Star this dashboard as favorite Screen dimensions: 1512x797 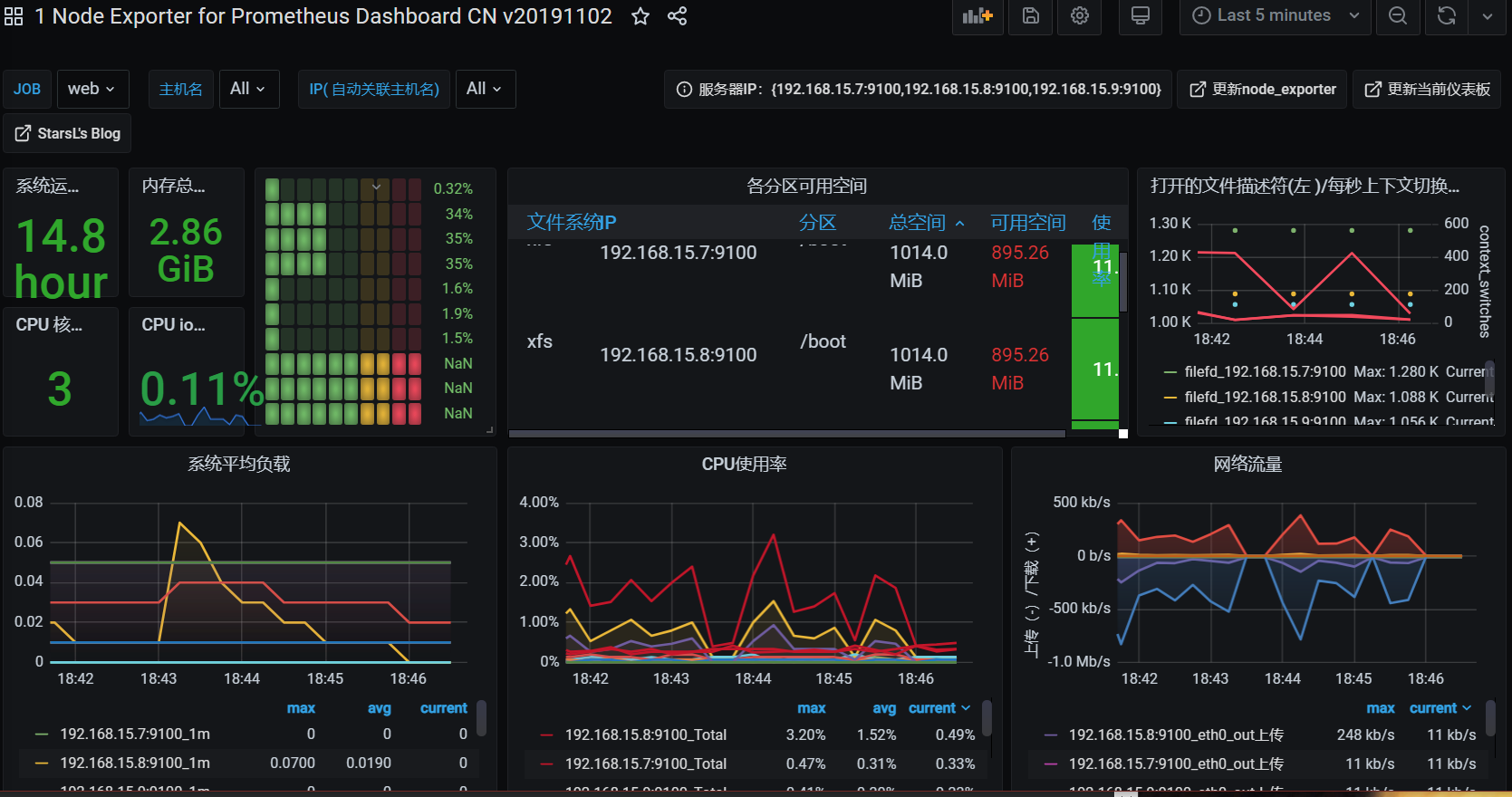(x=640, y=16)
